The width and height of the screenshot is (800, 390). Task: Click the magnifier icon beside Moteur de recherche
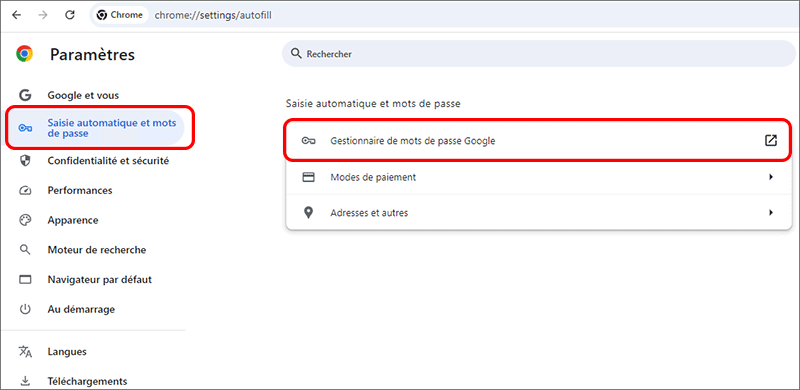pos(25,250)
